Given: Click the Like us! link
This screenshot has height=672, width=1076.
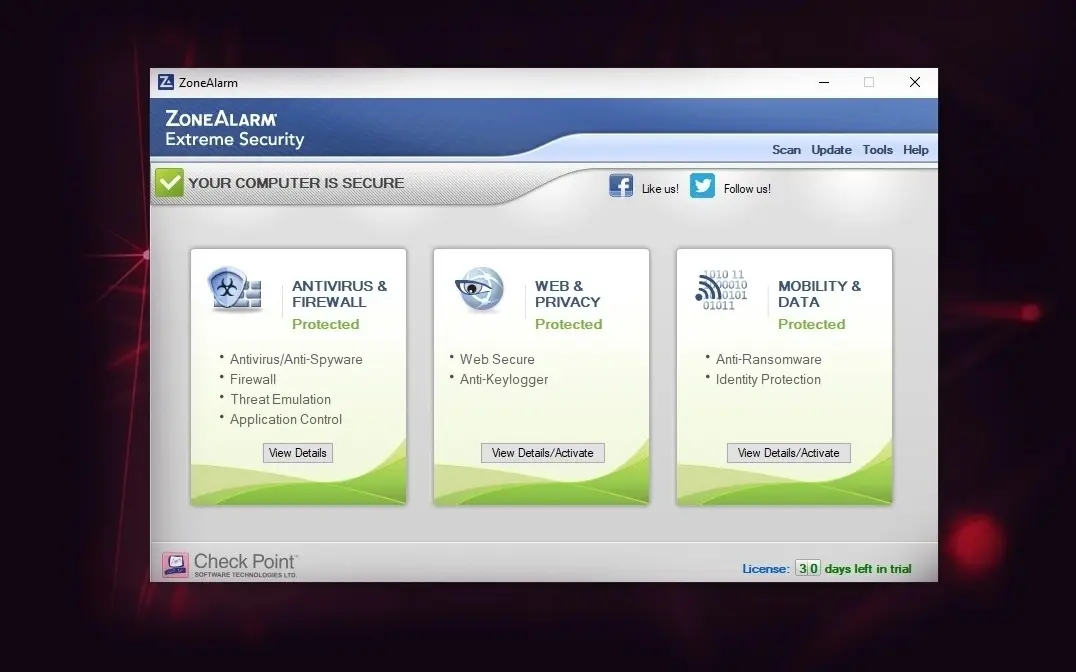Looking at the screenshot, I should (660, 189).
